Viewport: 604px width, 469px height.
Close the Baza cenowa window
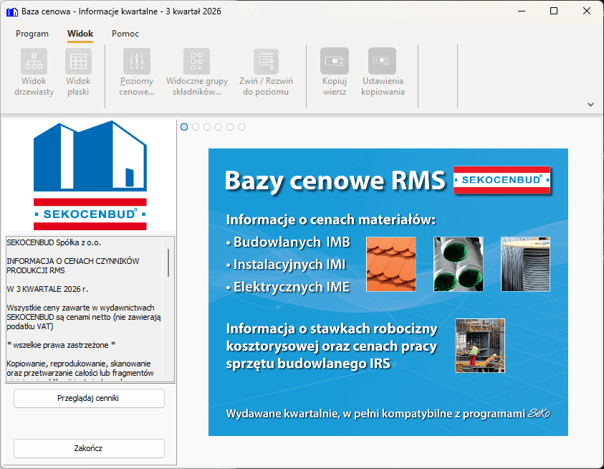(586, 11)
